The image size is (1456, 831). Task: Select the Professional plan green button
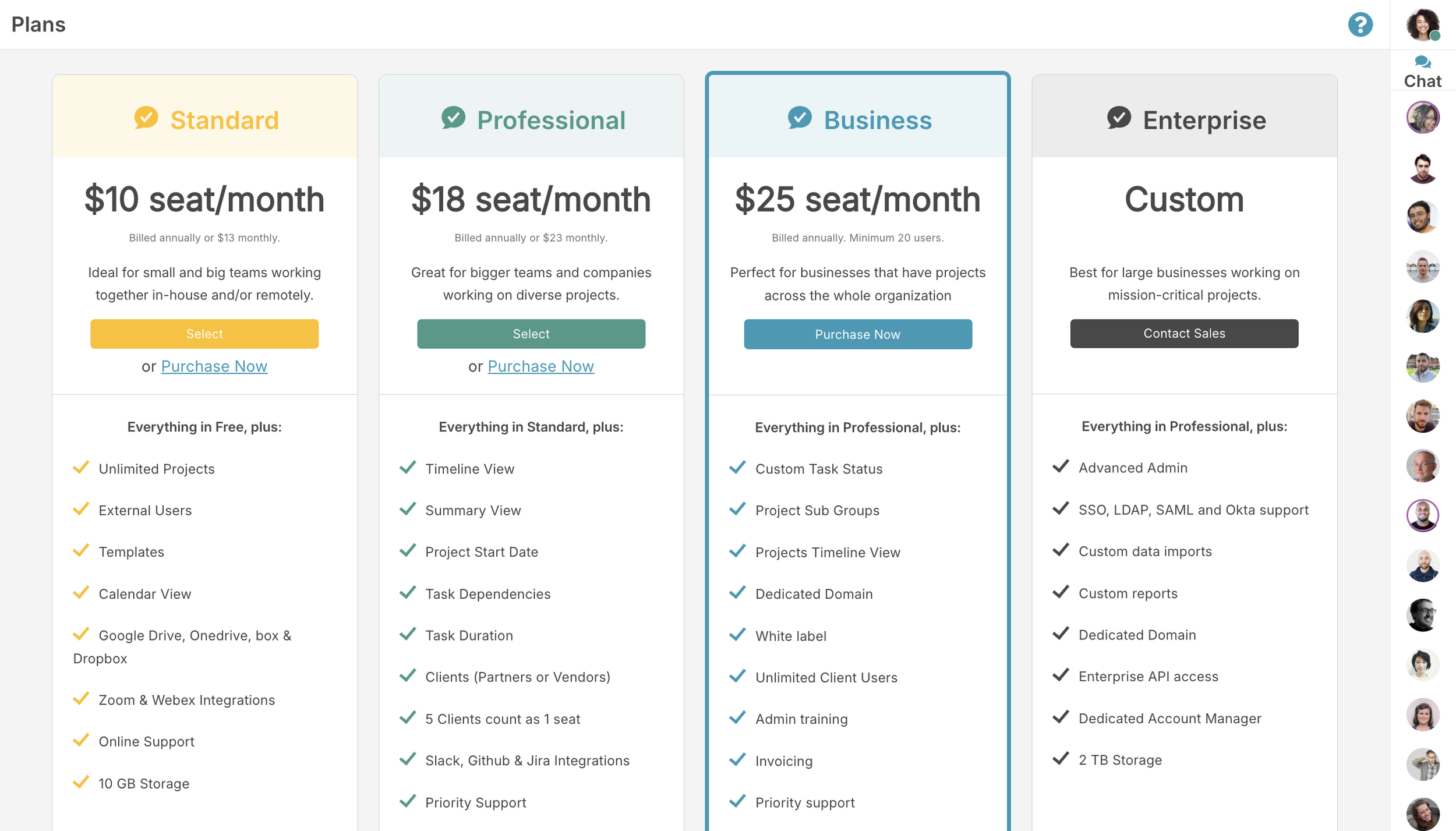[531, 334]
